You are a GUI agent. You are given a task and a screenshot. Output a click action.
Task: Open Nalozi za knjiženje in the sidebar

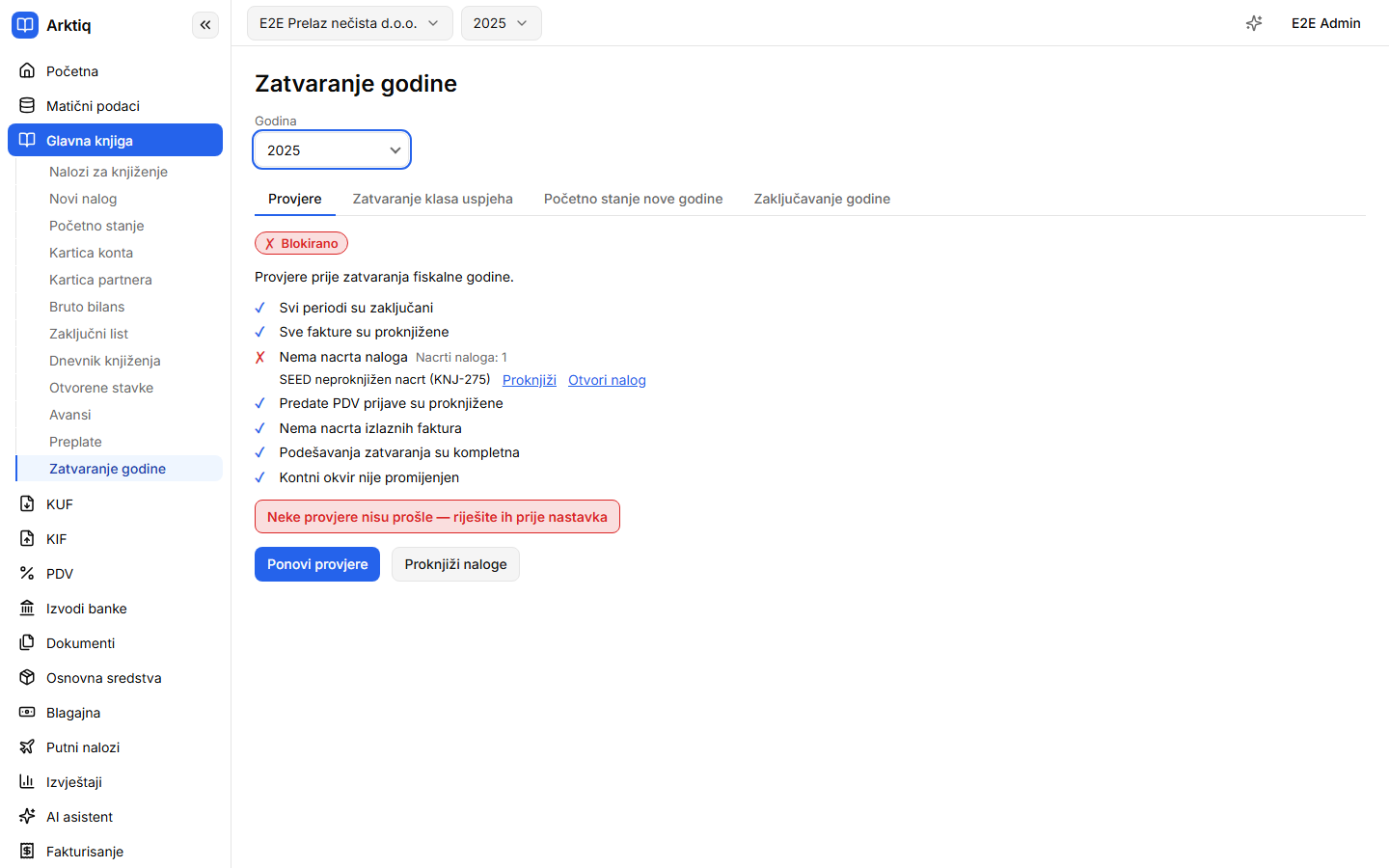pyautogui.click(x=121, y=172)
